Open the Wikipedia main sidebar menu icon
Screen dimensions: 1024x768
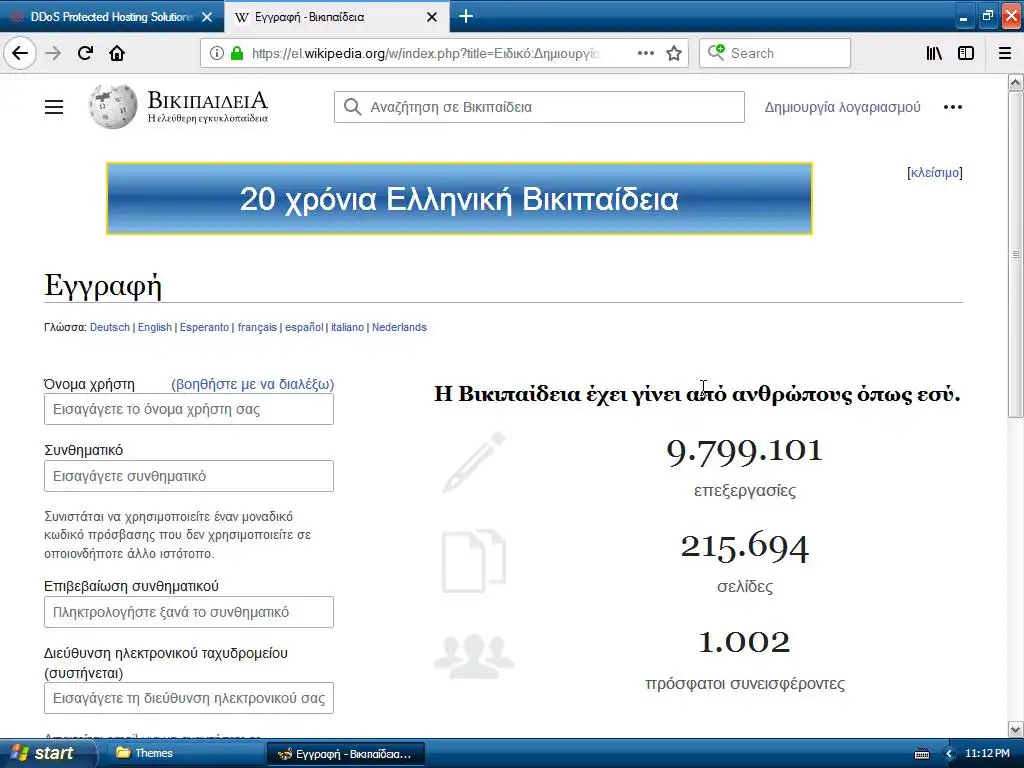[54, 107]
